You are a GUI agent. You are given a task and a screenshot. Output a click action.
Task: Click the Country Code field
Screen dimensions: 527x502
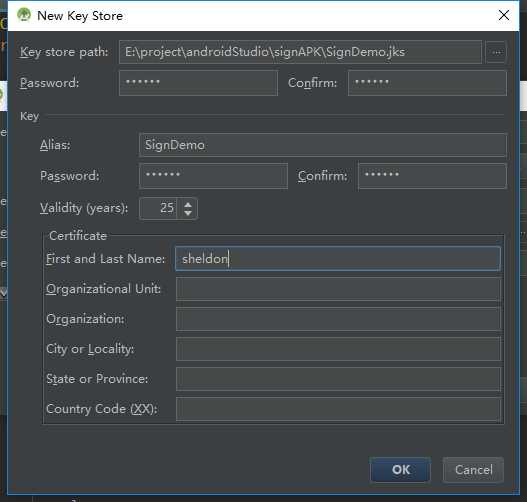point(338,409)
